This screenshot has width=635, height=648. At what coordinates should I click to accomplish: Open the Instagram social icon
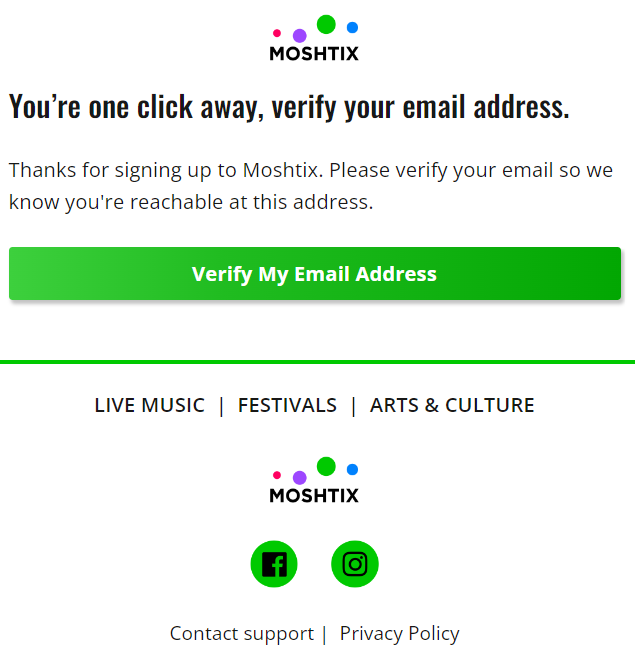(355, 564)
